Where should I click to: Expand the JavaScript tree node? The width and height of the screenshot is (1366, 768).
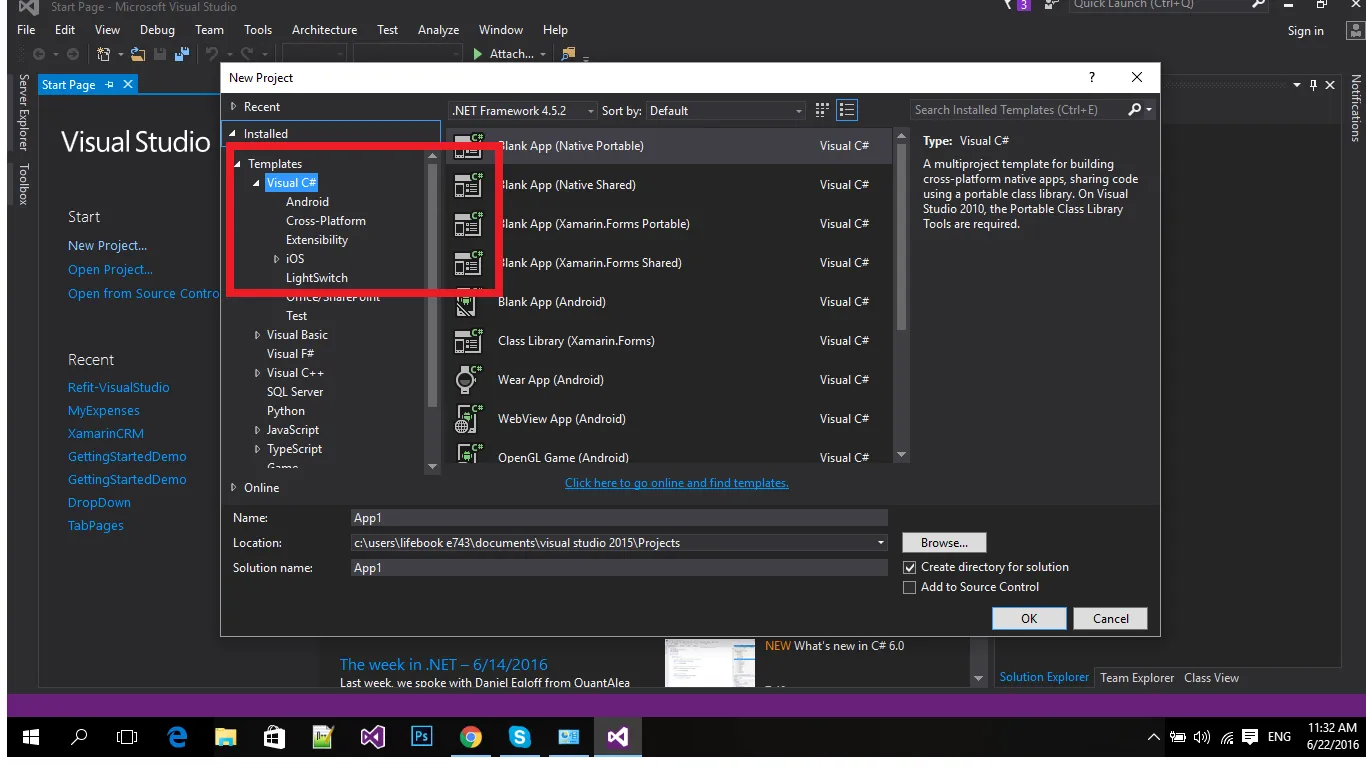click(257, 430)
